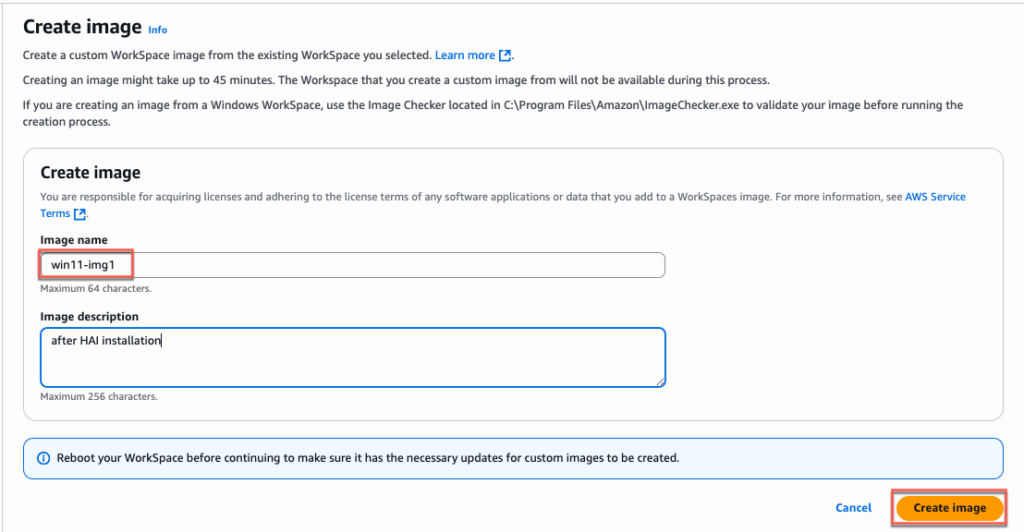
Task: Click the Maximum 64 characters hint text
Action: (x=95, y=288)
